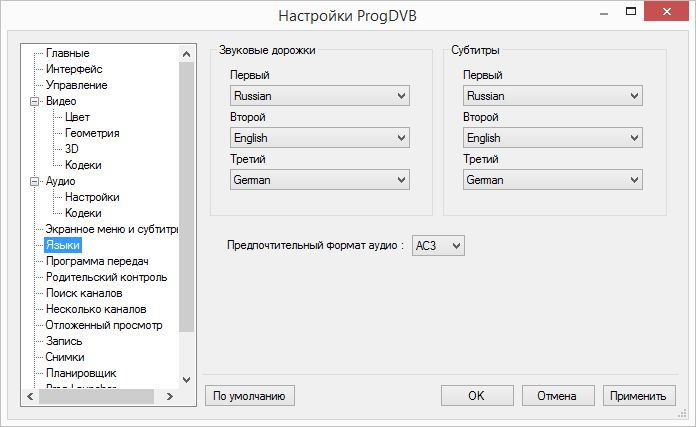Open preferred audio format AC3 dropdown

click(x=441, y=245)
